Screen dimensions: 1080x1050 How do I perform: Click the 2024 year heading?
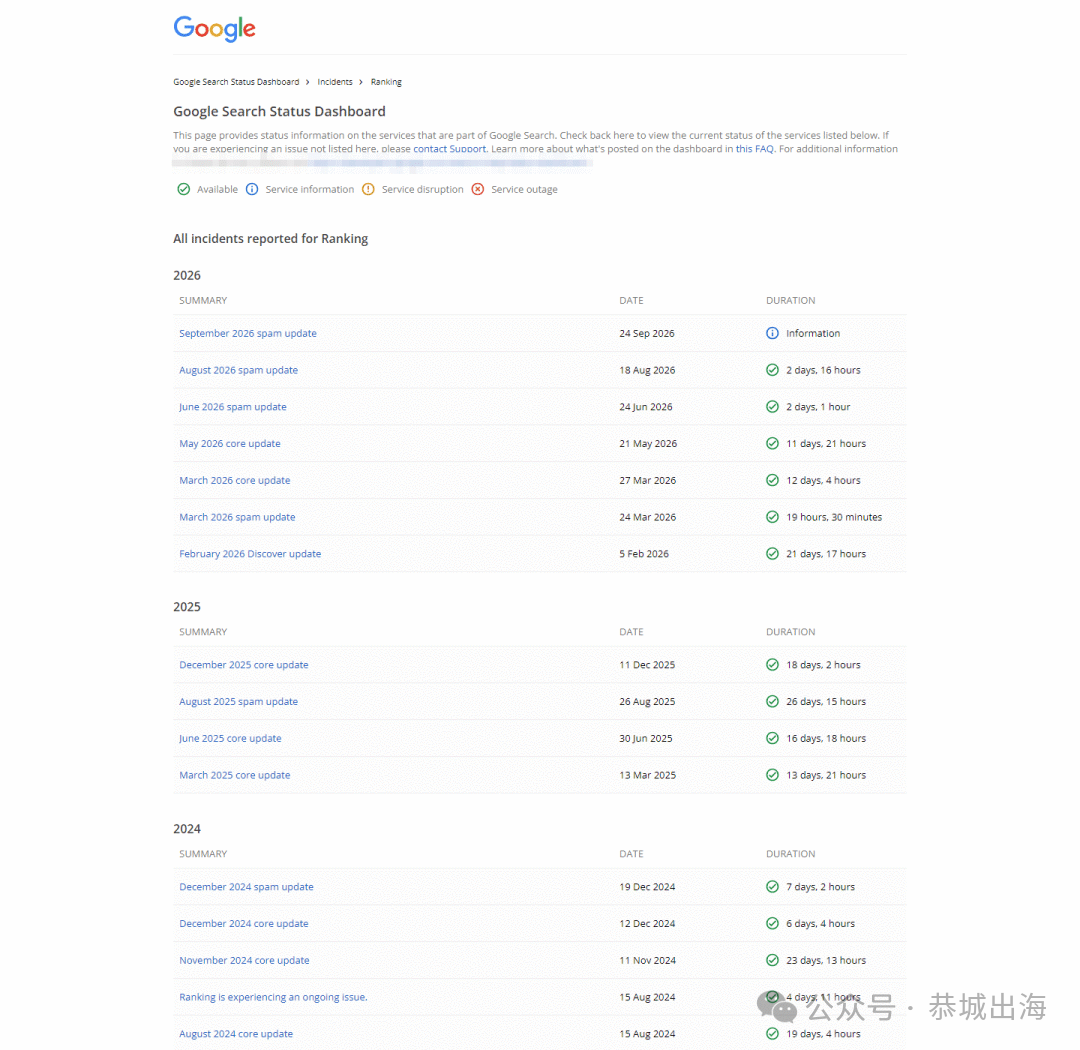pos(187,829)
